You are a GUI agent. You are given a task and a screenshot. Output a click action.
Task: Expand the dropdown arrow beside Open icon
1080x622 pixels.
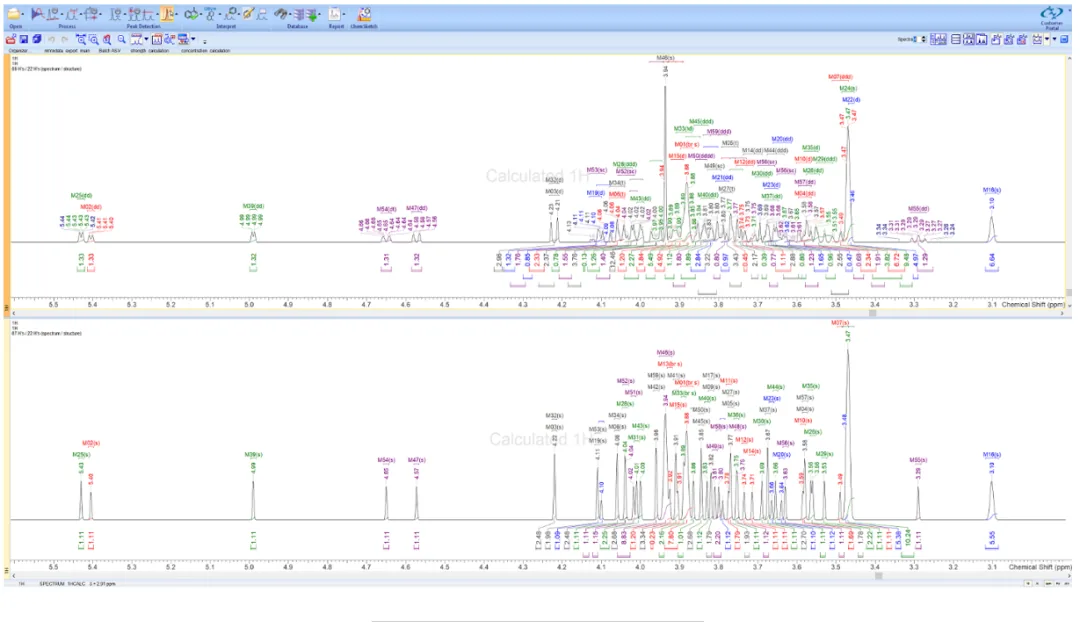click(23, 14)
